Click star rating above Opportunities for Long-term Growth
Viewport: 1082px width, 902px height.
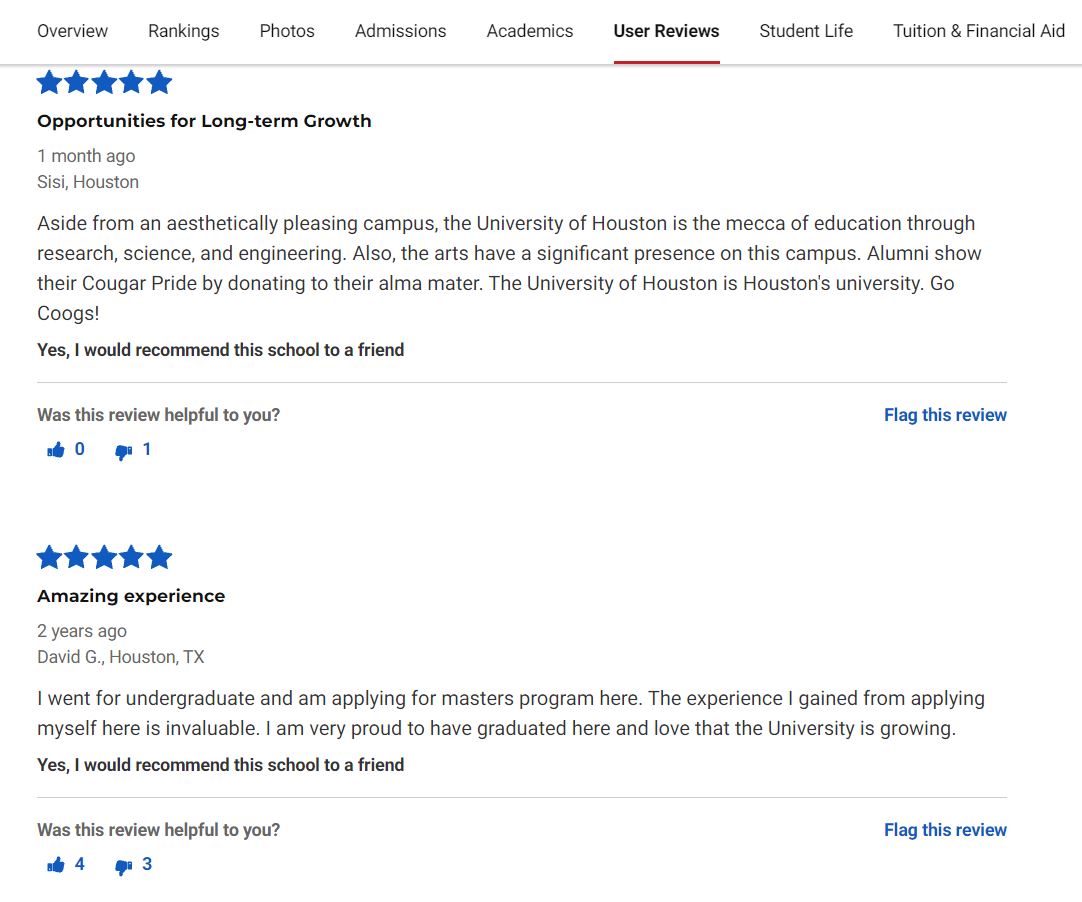pyautogui.click(x=104, y=82)
